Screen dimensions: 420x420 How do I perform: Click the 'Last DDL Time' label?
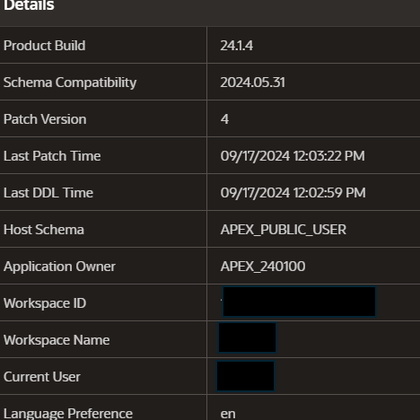(x=48, y=193)
